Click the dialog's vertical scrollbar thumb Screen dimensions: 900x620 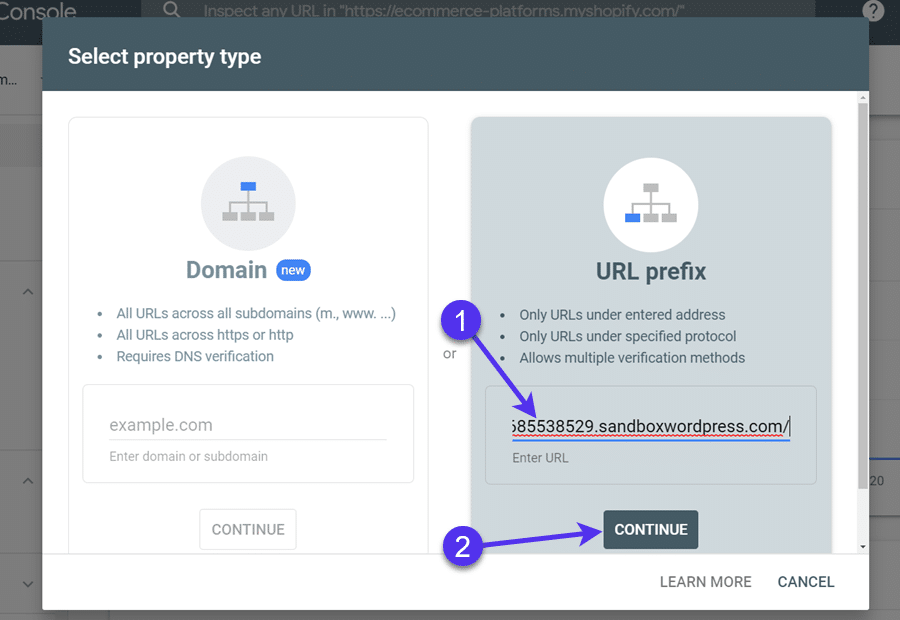coord(863,300)
